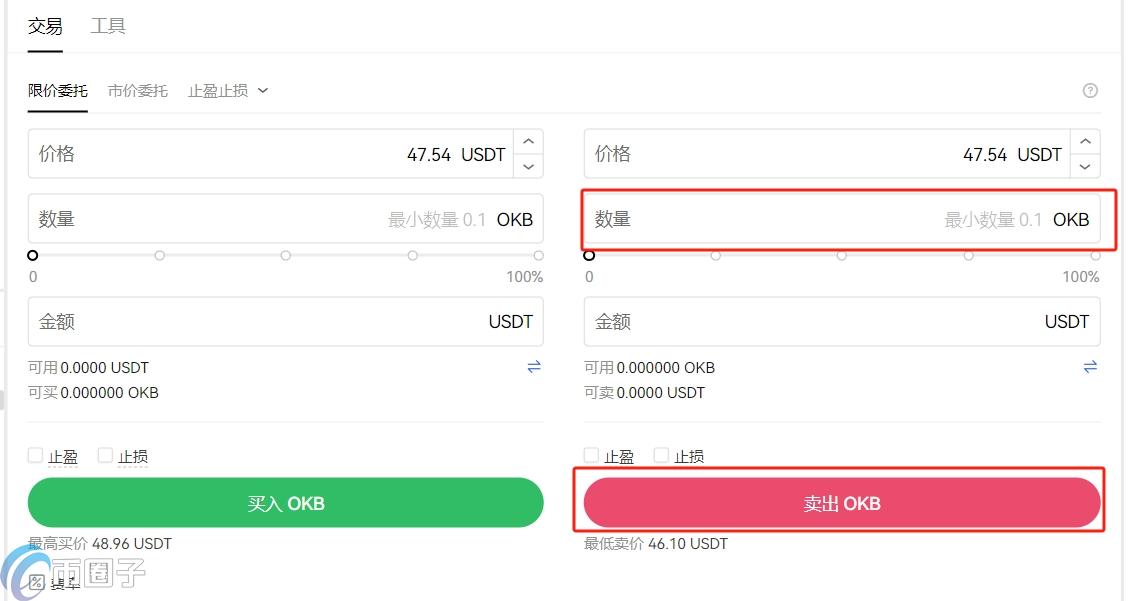
Task: Click the up arrow to increase buy price
Action: point(528,141)
